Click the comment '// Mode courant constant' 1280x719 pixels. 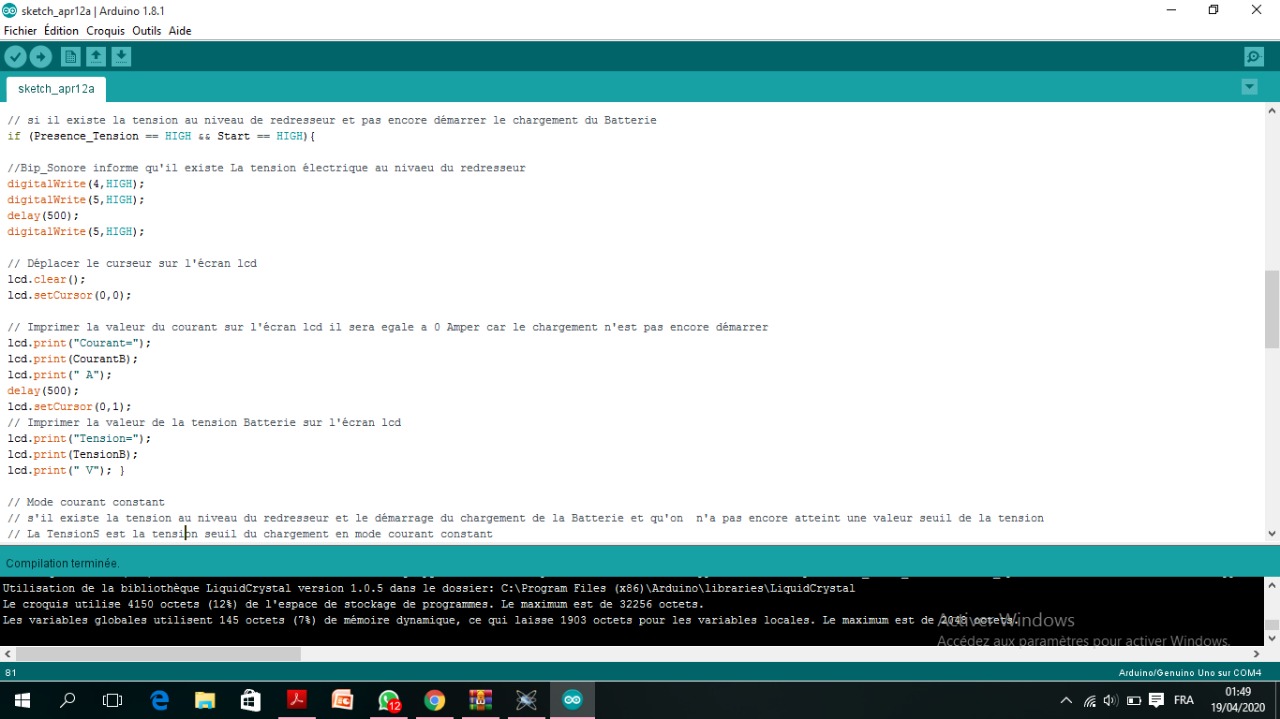pos(86,502)
